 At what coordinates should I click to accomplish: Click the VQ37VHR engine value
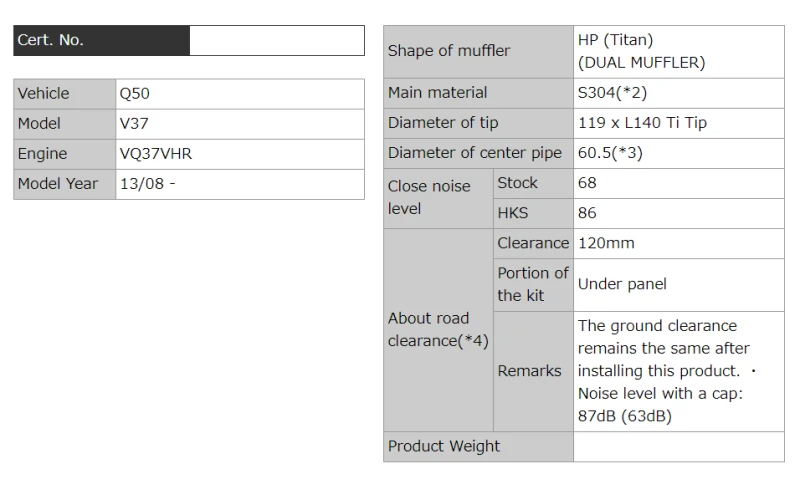239,154
